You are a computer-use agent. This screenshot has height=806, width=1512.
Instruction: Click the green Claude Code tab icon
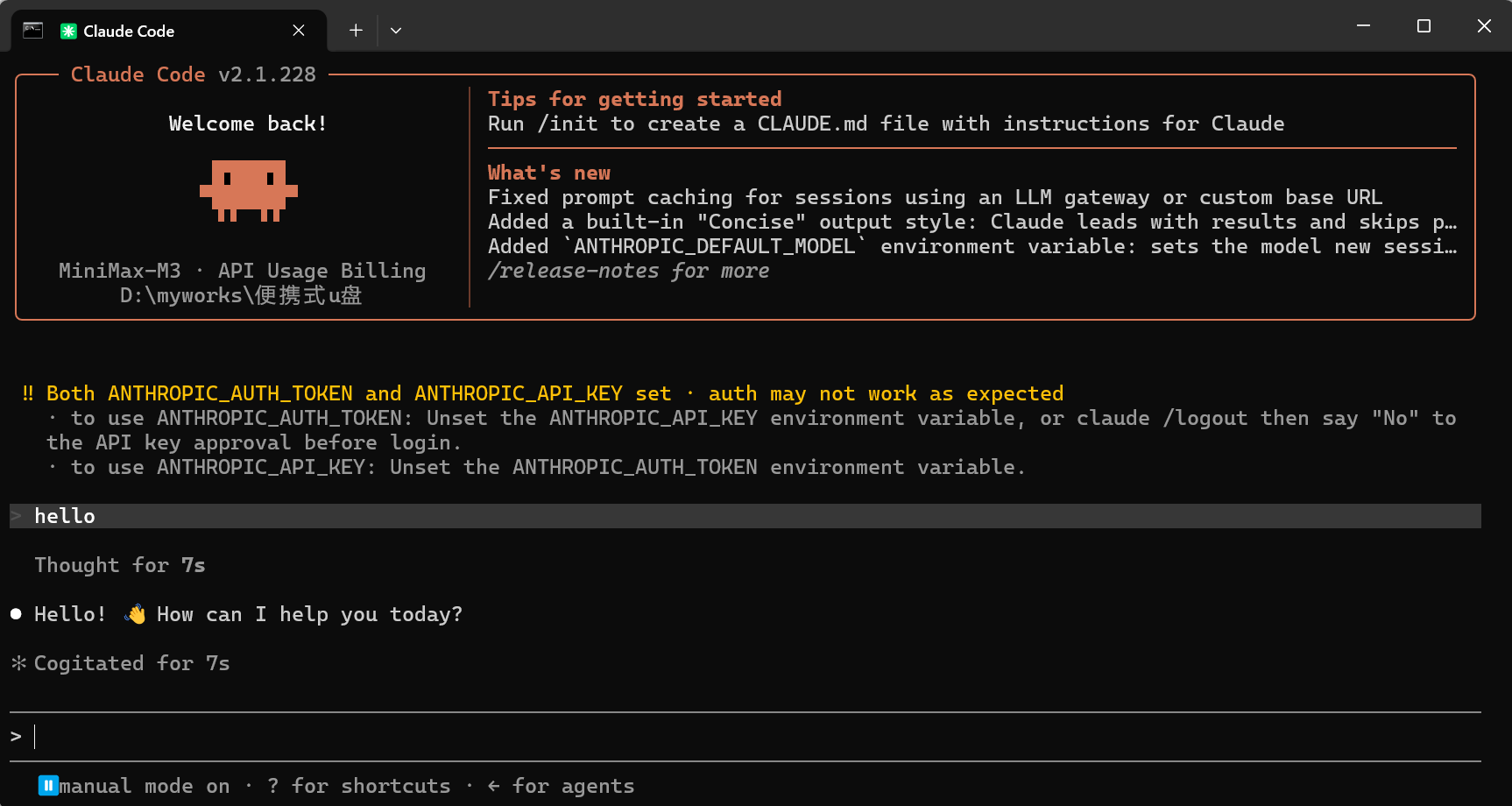68,32
